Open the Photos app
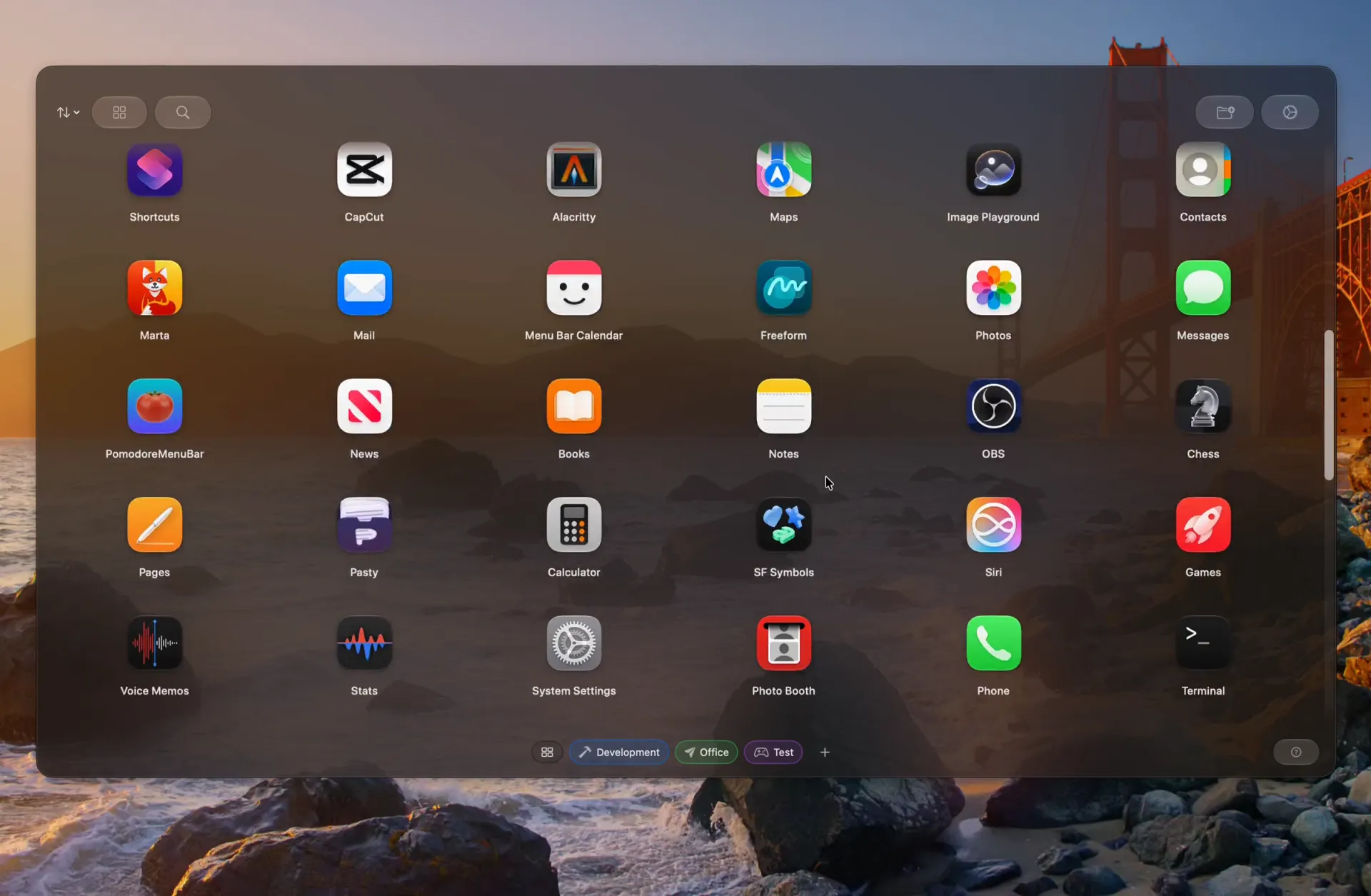 (993, 288)
